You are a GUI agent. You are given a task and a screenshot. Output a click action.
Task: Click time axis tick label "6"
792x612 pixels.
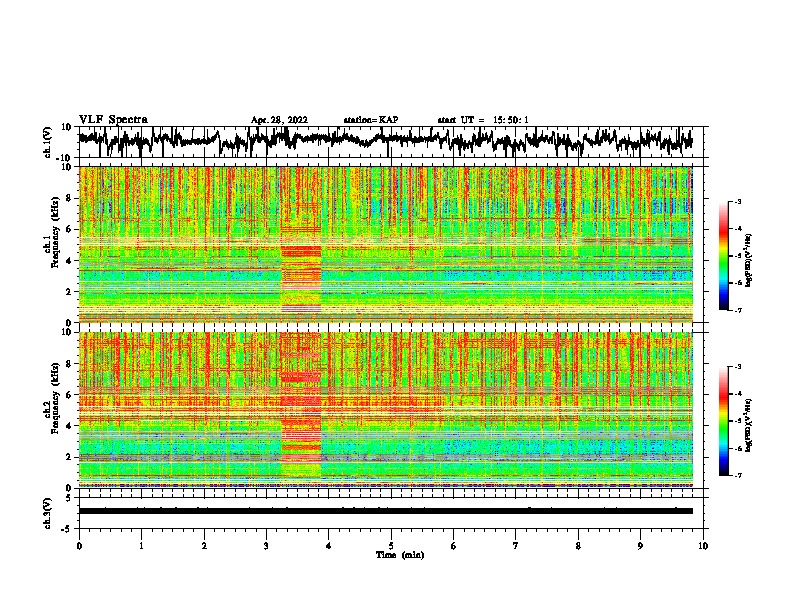[x=454, y=546]
